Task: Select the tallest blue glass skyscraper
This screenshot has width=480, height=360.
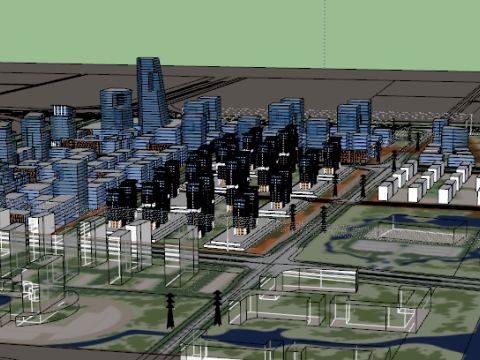Action: (x=152, y=96)
